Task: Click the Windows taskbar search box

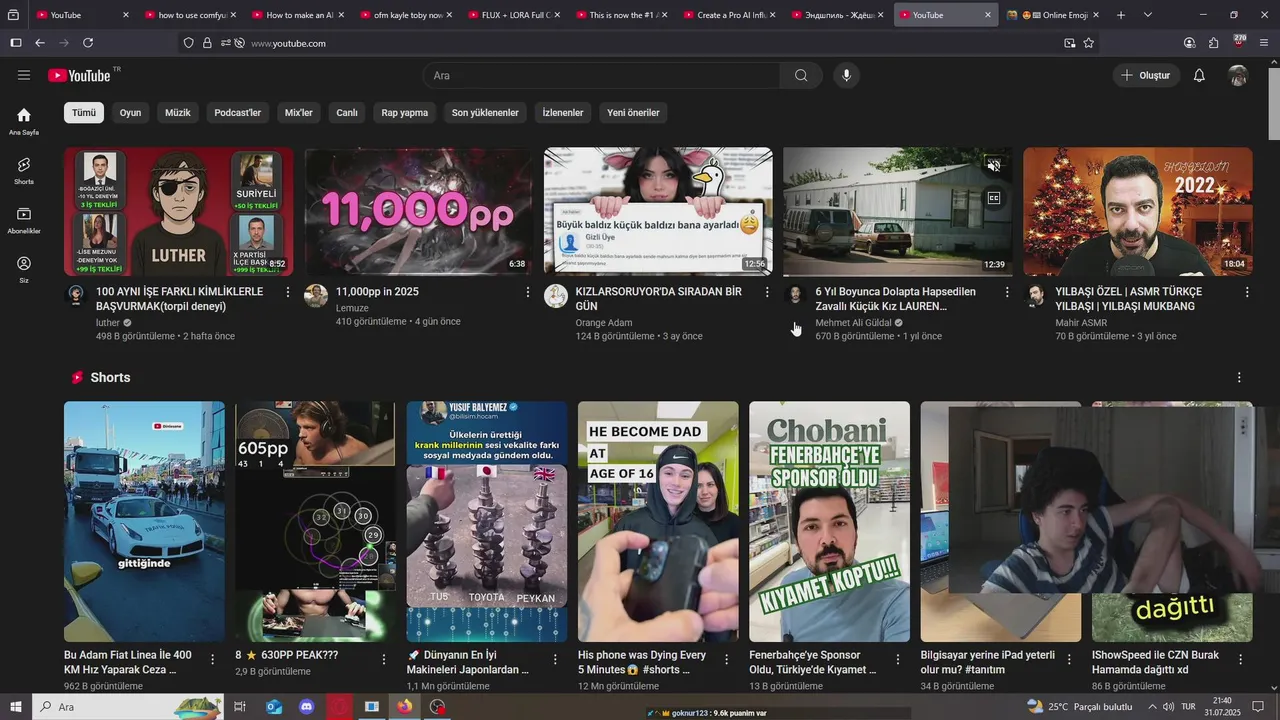Action: pyautogui.click(x=130, y=707)
